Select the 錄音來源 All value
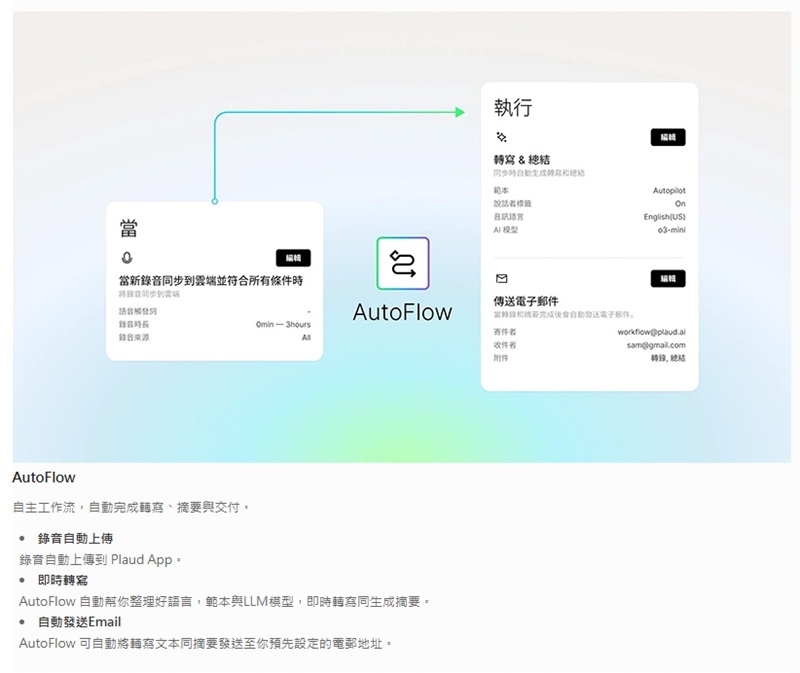 coord(306,338)
